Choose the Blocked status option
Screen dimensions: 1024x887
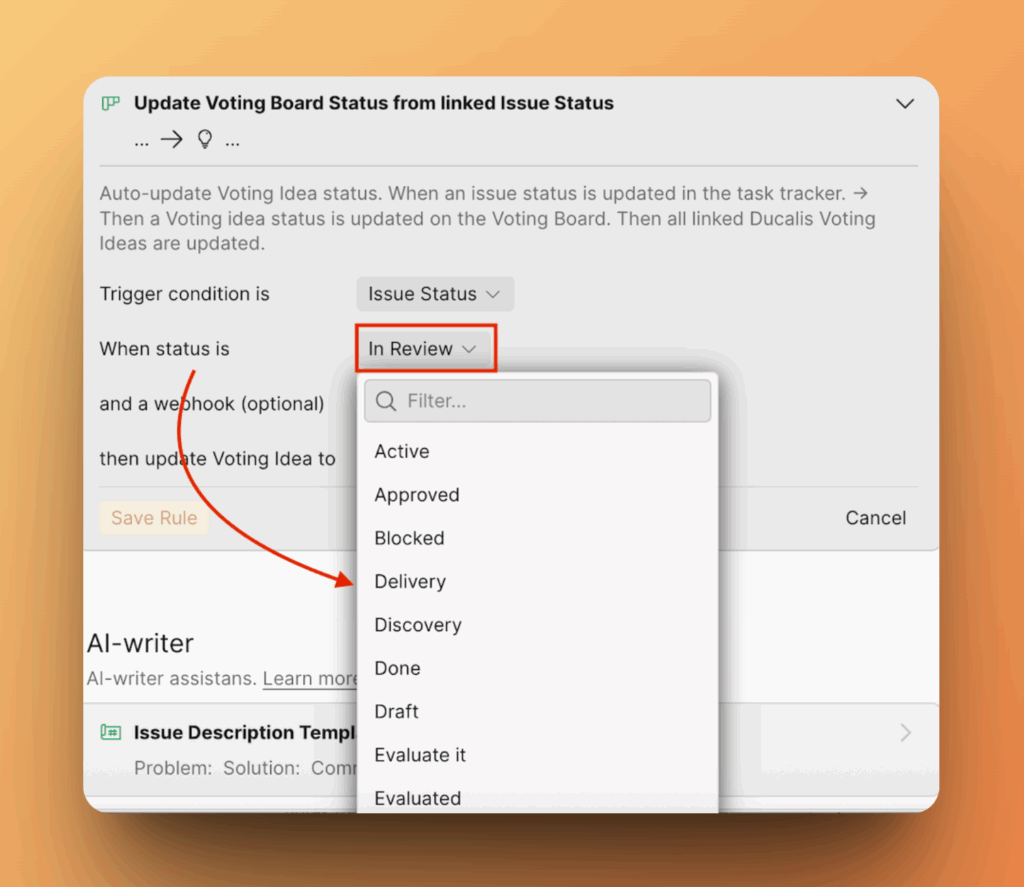click(408, 538)
